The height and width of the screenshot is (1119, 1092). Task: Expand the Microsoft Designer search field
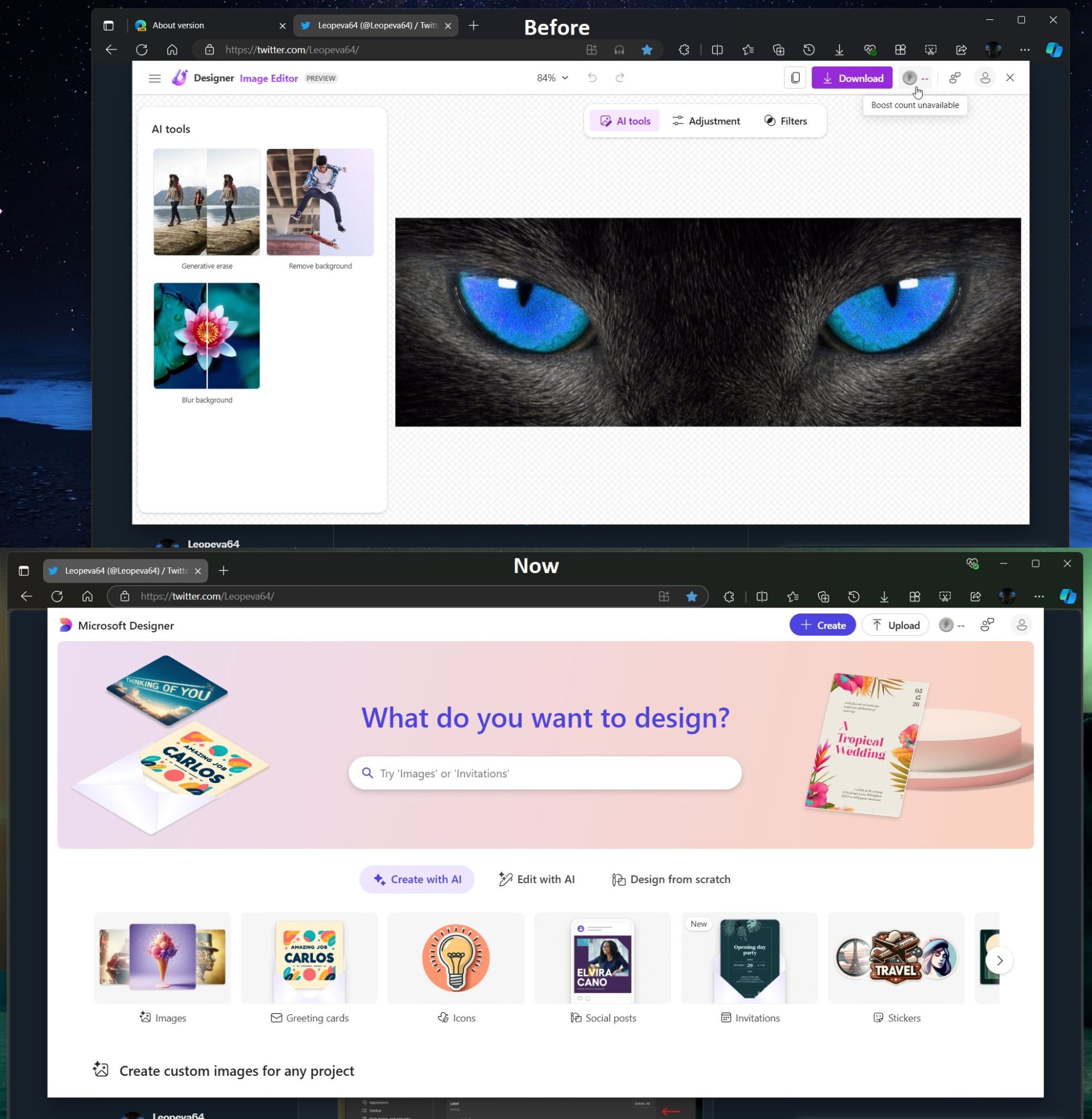pos(546,772)
